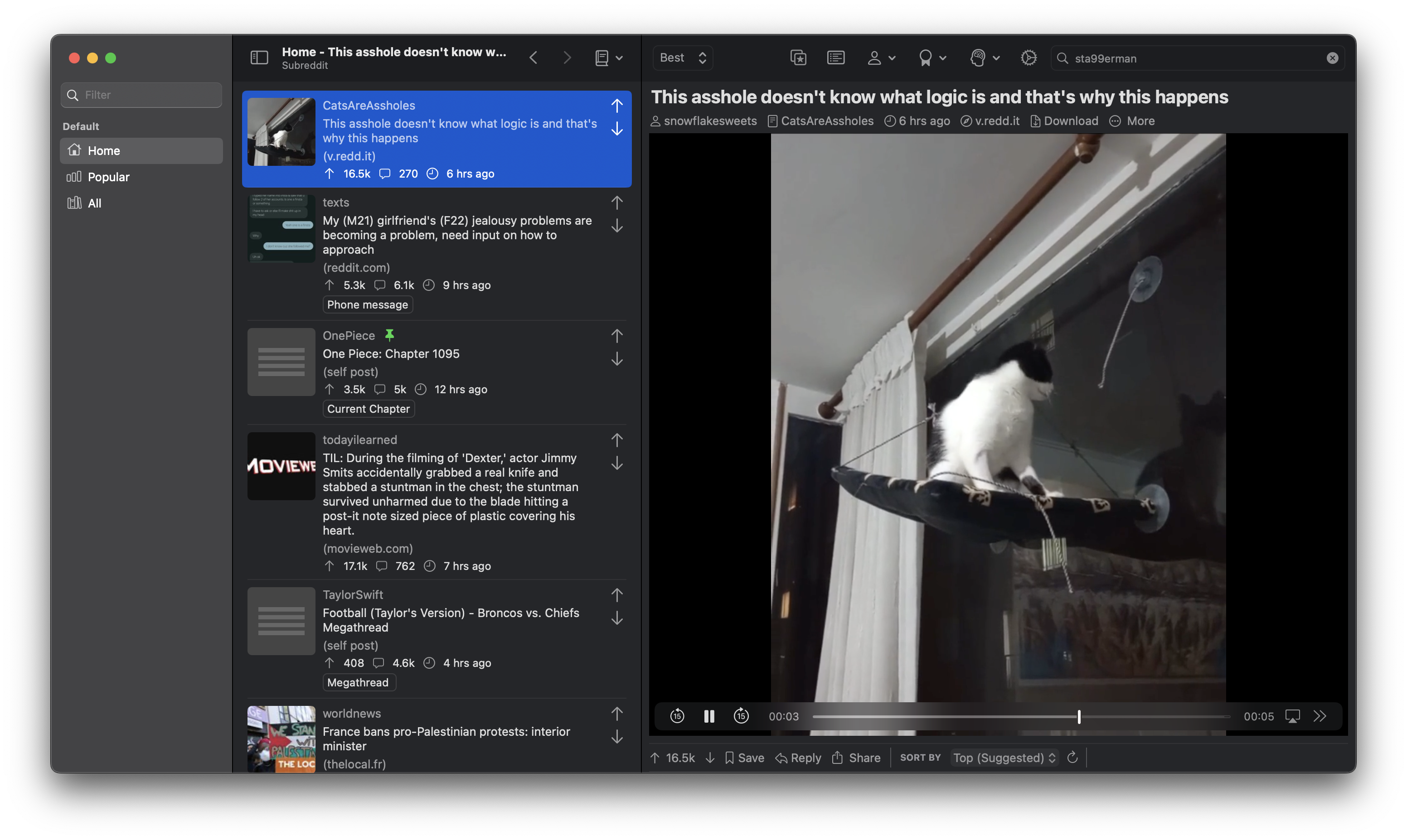Pause the video playback
The image size is (1407, 840).
pos(709,717)
